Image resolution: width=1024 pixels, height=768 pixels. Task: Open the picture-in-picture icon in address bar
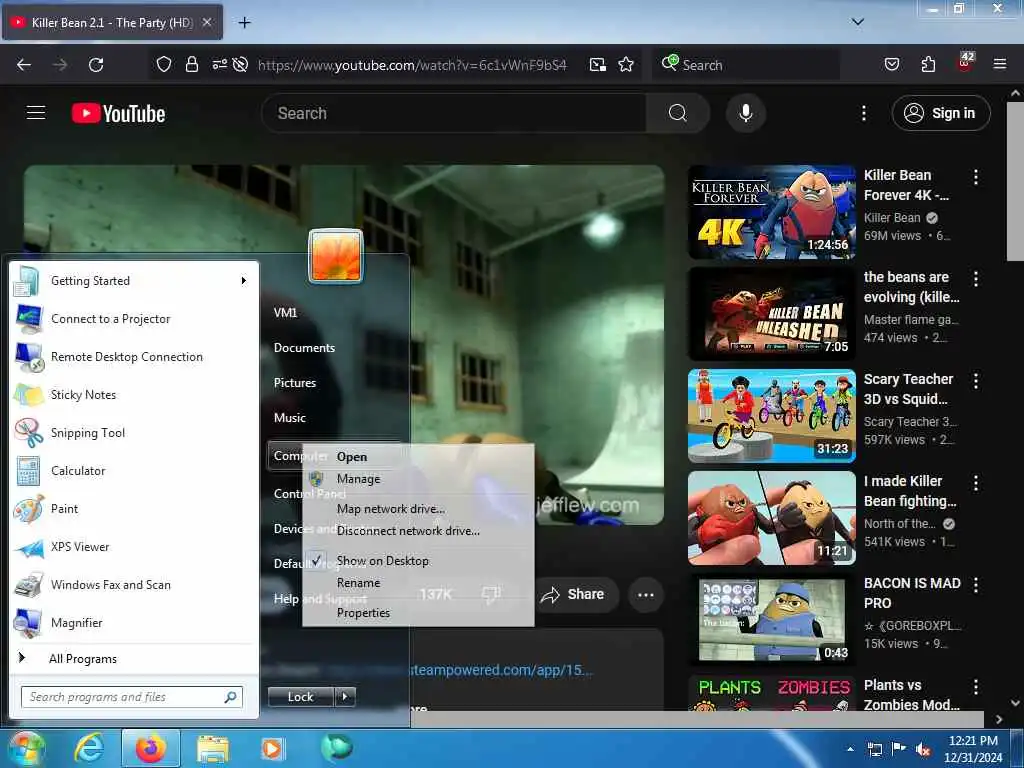(597, 64)
